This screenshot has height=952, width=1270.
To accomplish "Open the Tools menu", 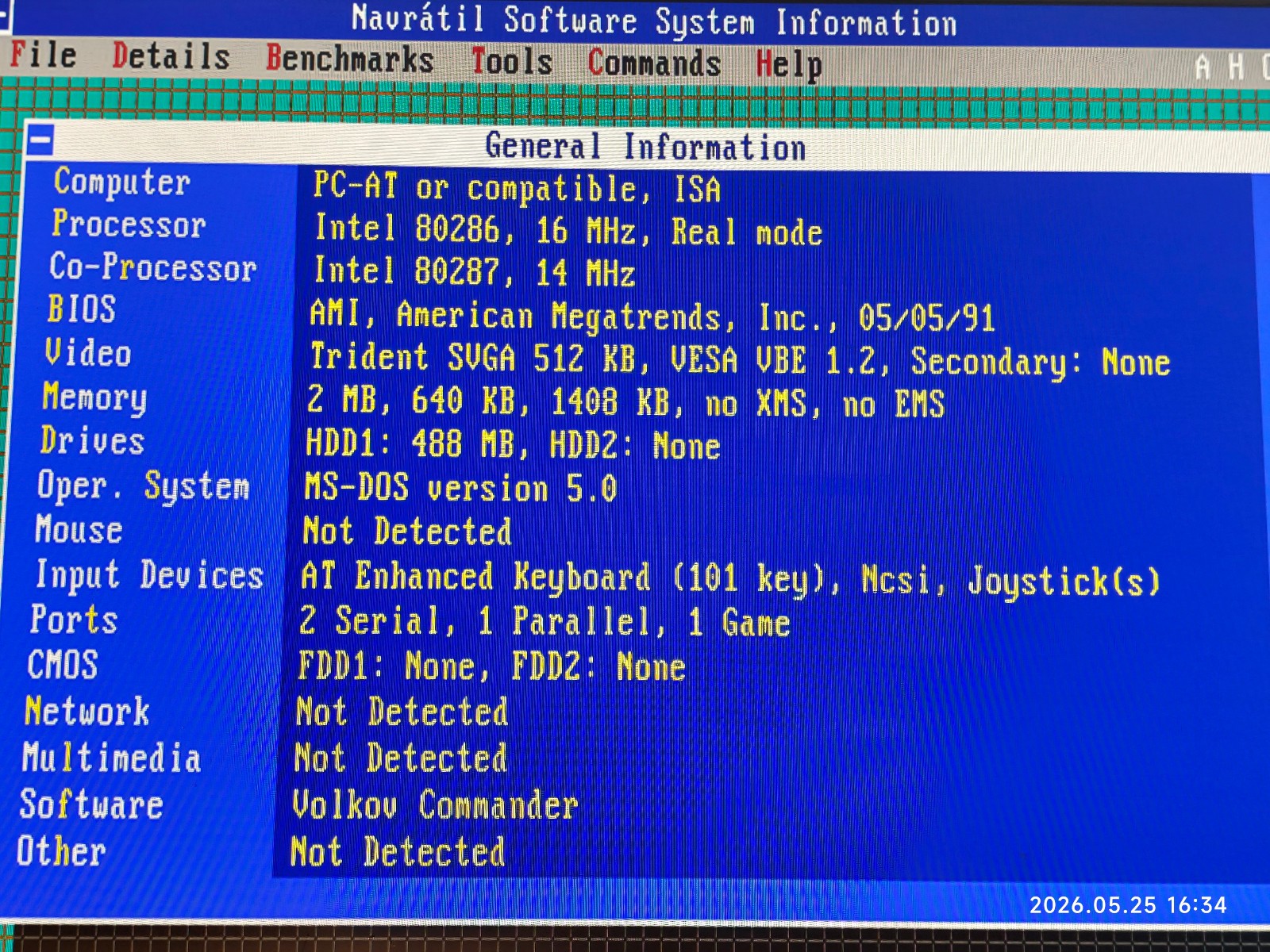I will pyautogui.click(x=512, y=61).
